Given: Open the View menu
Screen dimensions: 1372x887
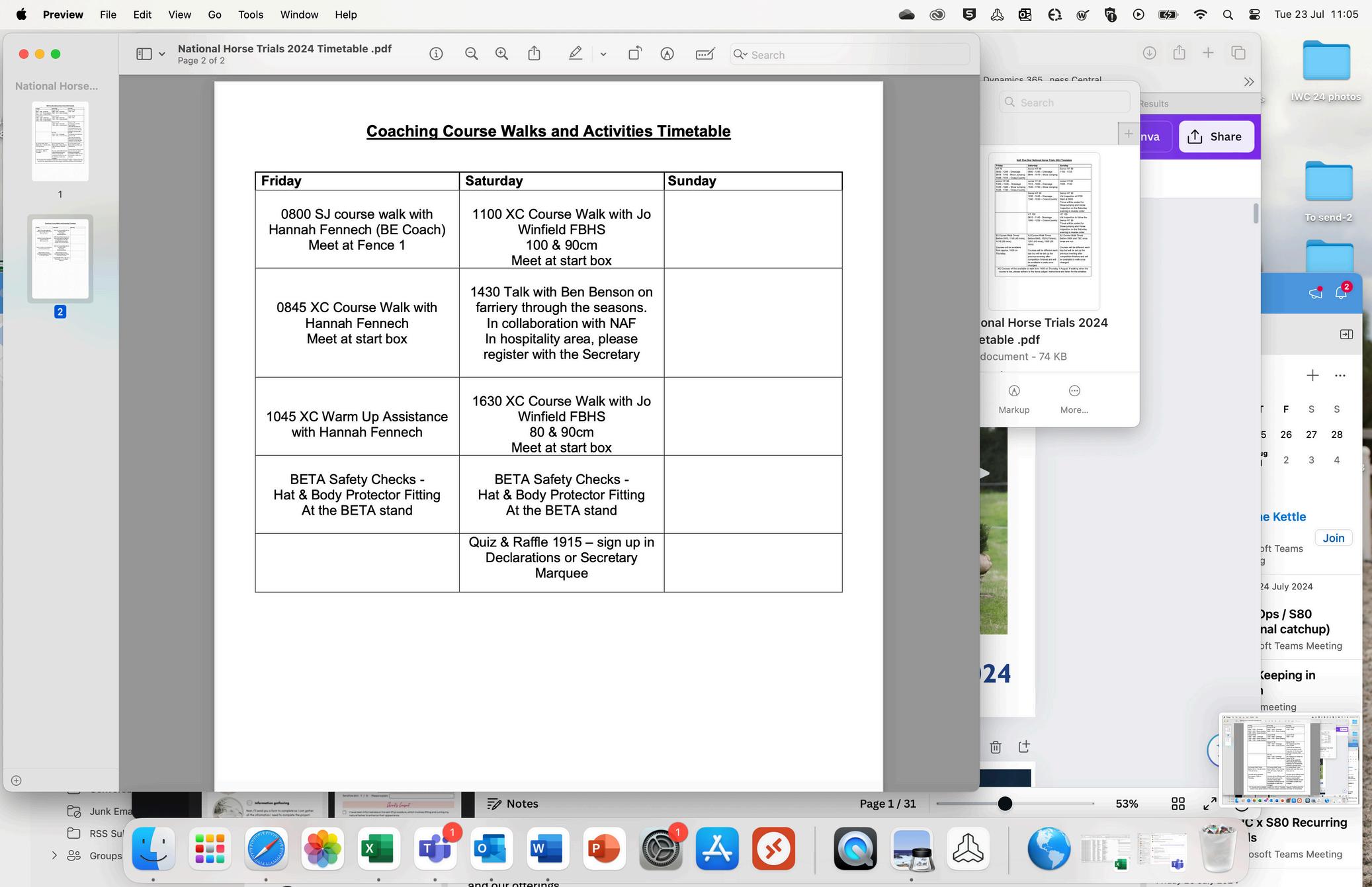Looking at the screenshot, I should pos(179,15).
